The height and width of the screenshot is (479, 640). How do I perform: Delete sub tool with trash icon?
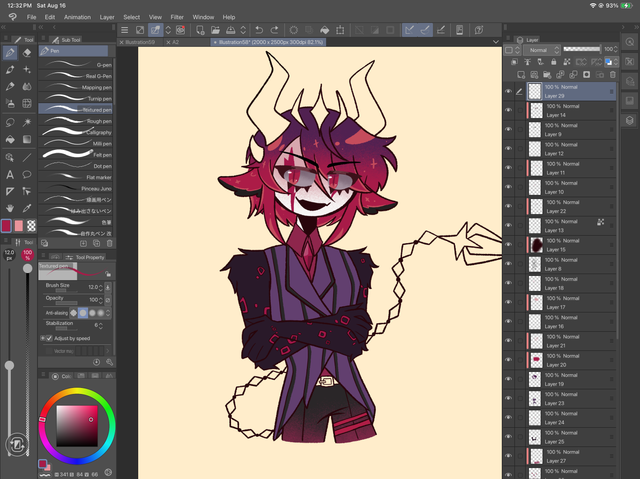tap(109, 244)
